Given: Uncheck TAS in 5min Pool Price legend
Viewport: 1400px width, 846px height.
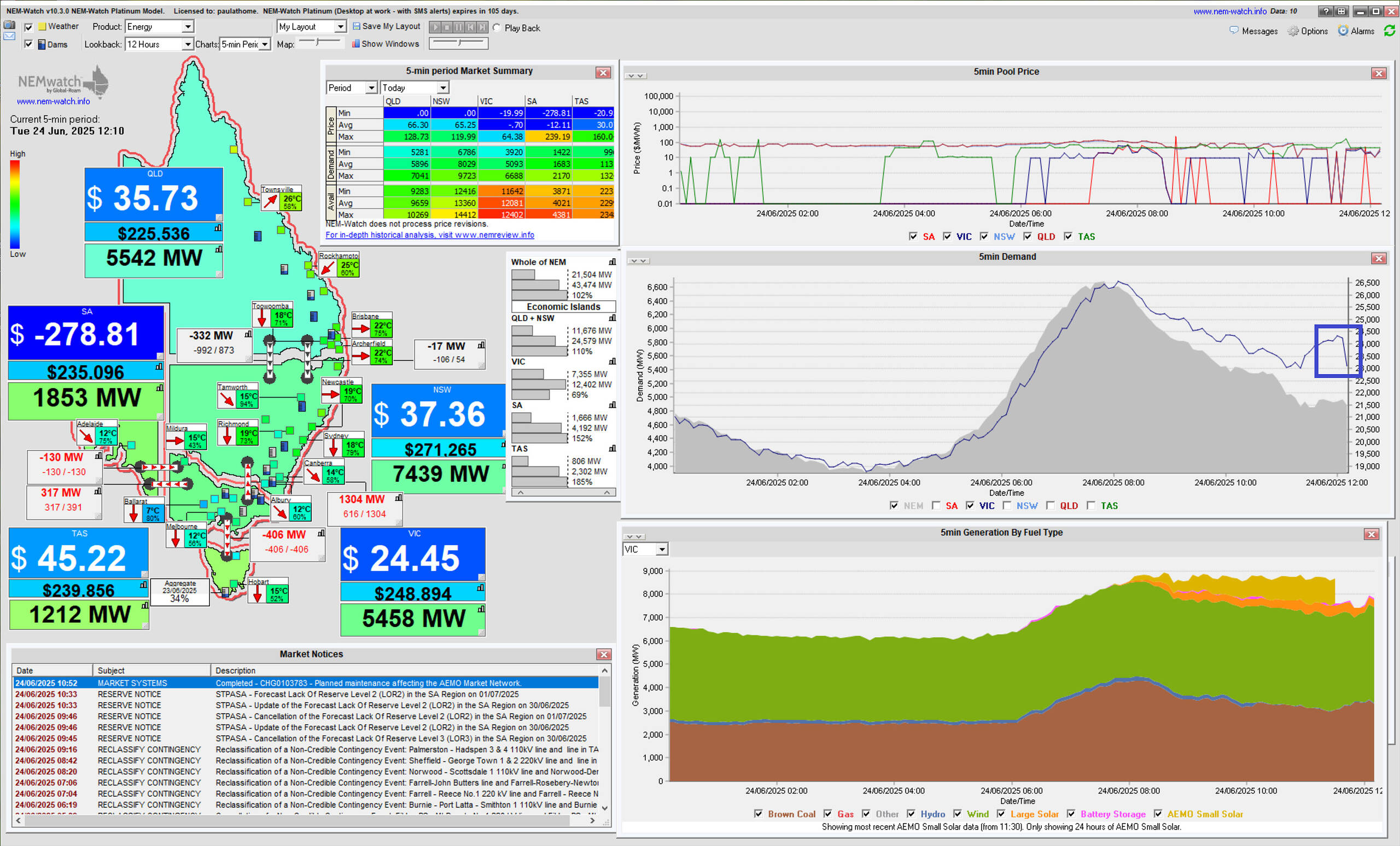Looking at the screenshot, I should tap(1068, 236).
